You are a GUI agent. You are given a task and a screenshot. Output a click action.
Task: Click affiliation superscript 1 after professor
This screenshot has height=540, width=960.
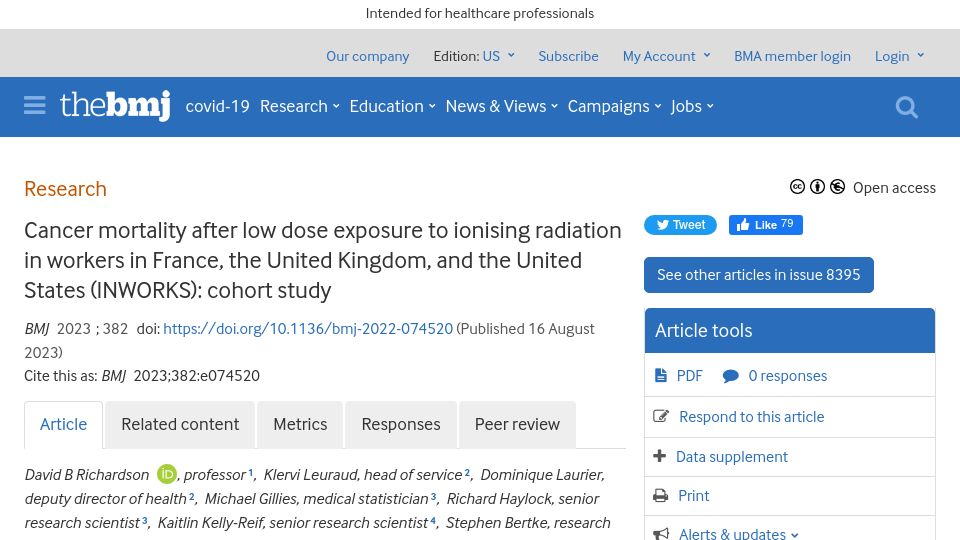click(250, 471)
